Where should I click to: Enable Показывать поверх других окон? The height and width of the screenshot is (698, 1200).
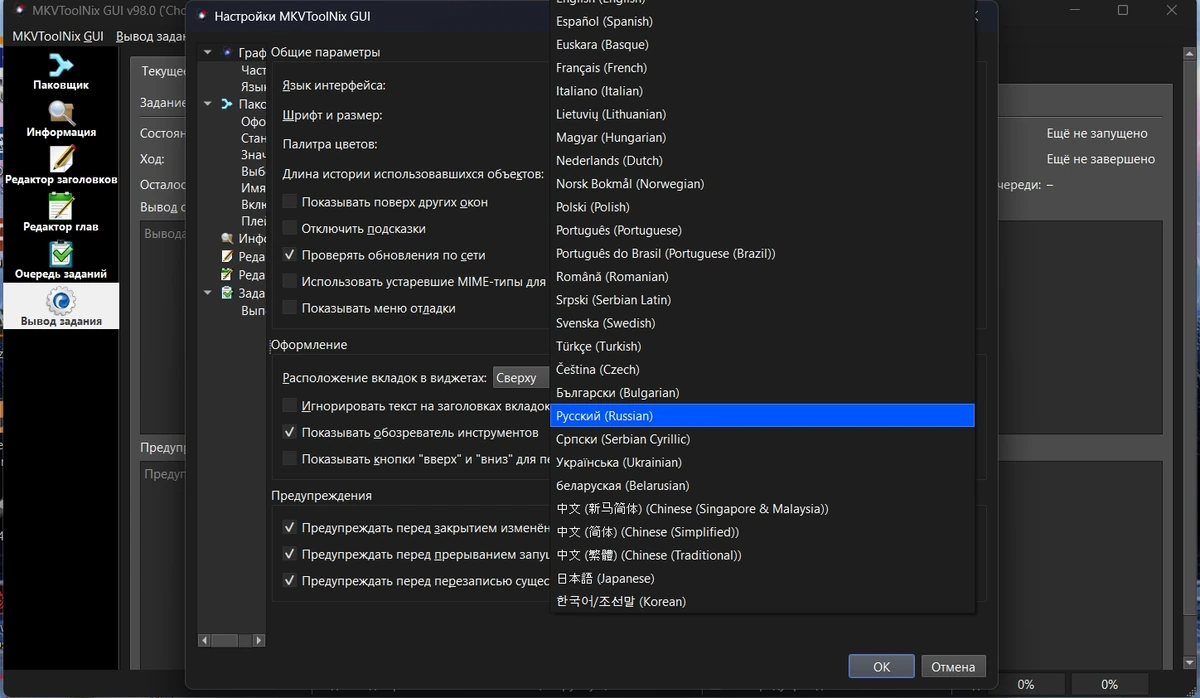290,202
